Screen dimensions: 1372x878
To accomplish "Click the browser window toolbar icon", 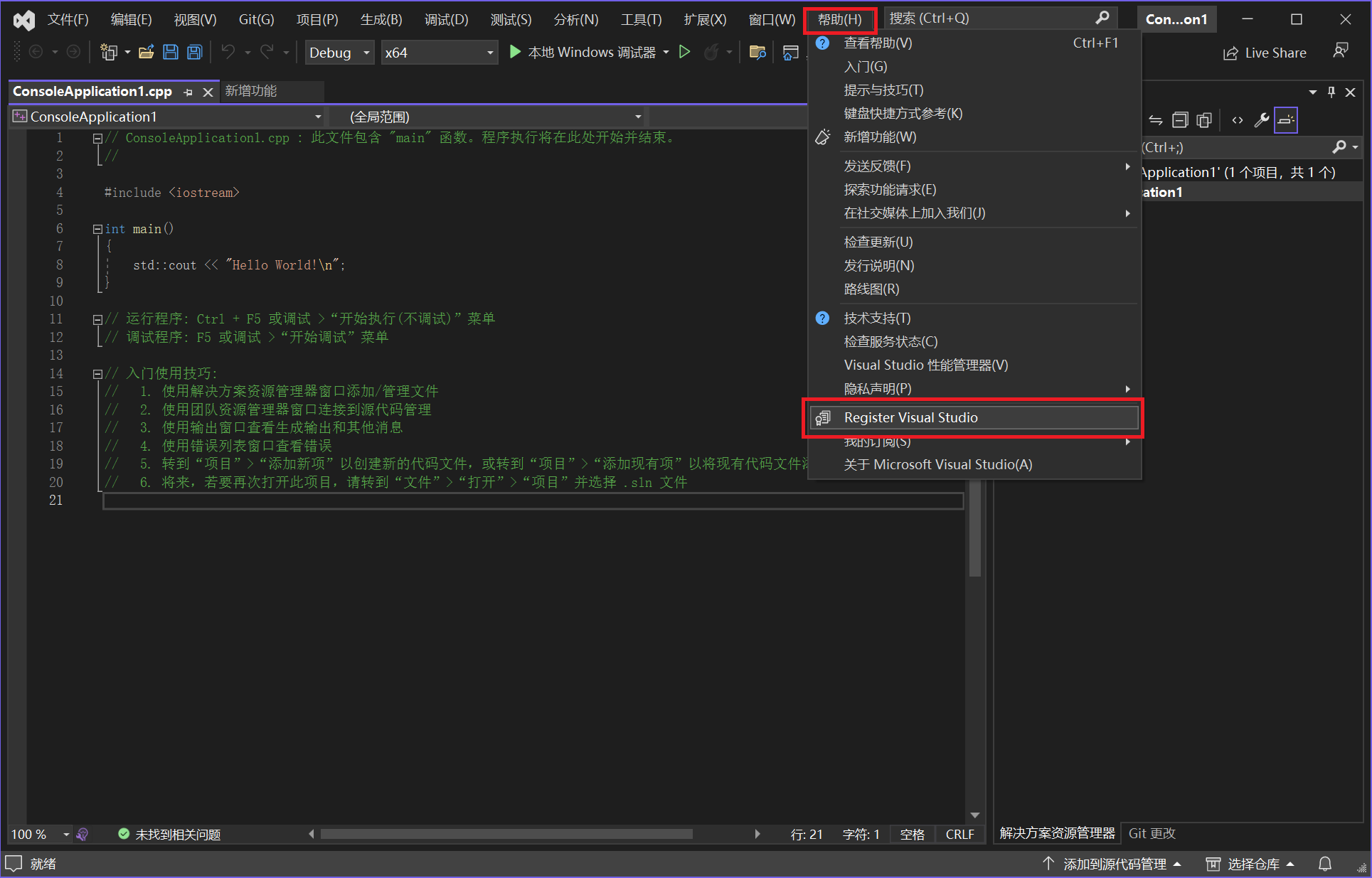I will point(790,52).
